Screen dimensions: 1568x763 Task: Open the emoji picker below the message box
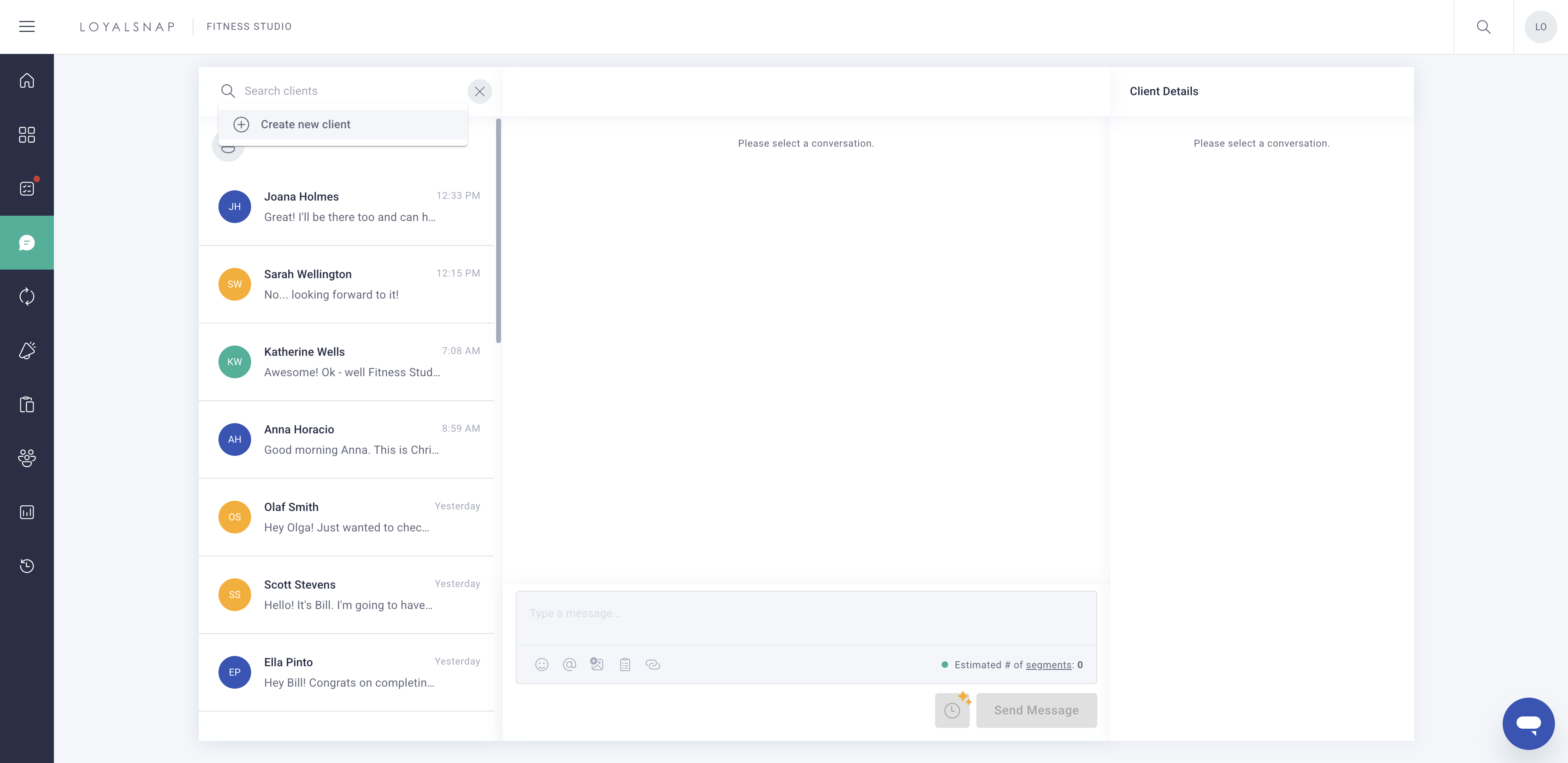tap(542, 664)
